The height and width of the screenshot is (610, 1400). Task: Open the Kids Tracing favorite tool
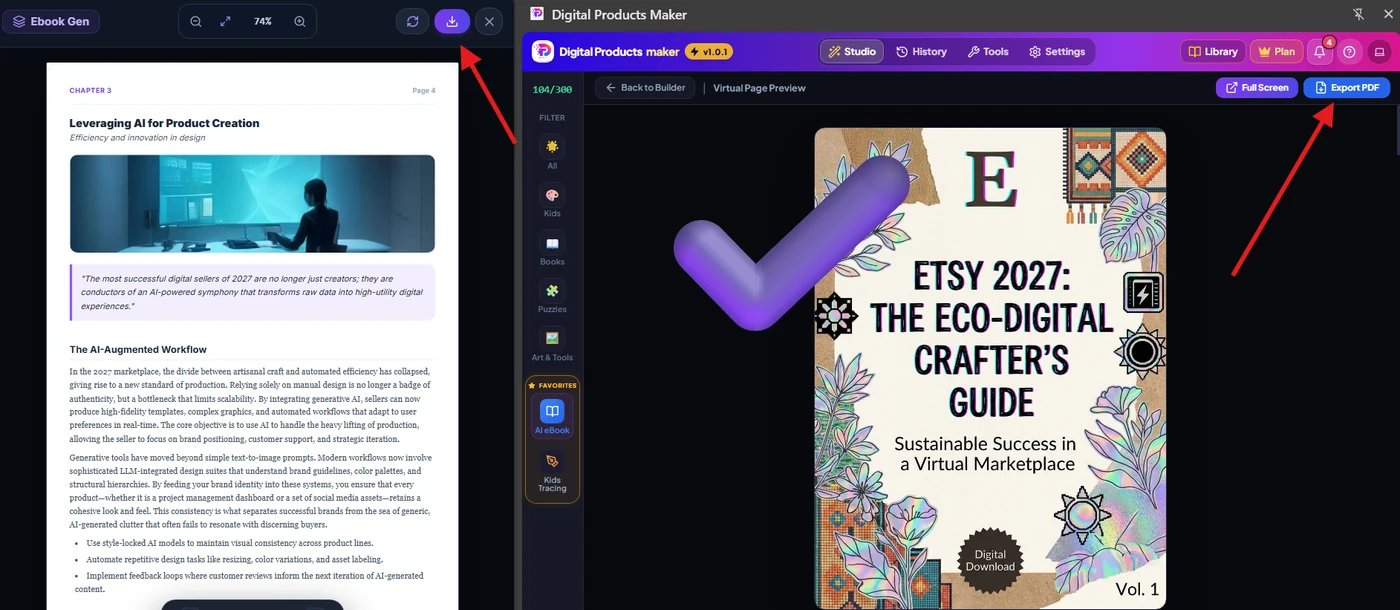(x=552, y=471)
